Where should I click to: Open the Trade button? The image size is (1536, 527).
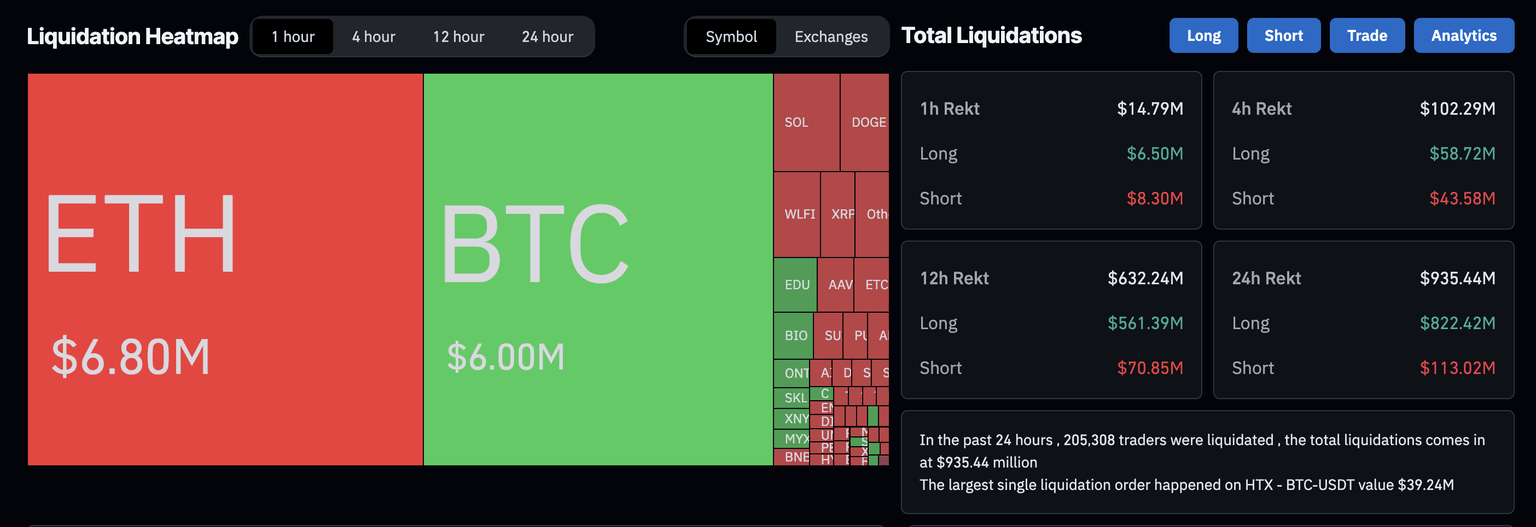pyautogui.click(x=1366, y=36)
